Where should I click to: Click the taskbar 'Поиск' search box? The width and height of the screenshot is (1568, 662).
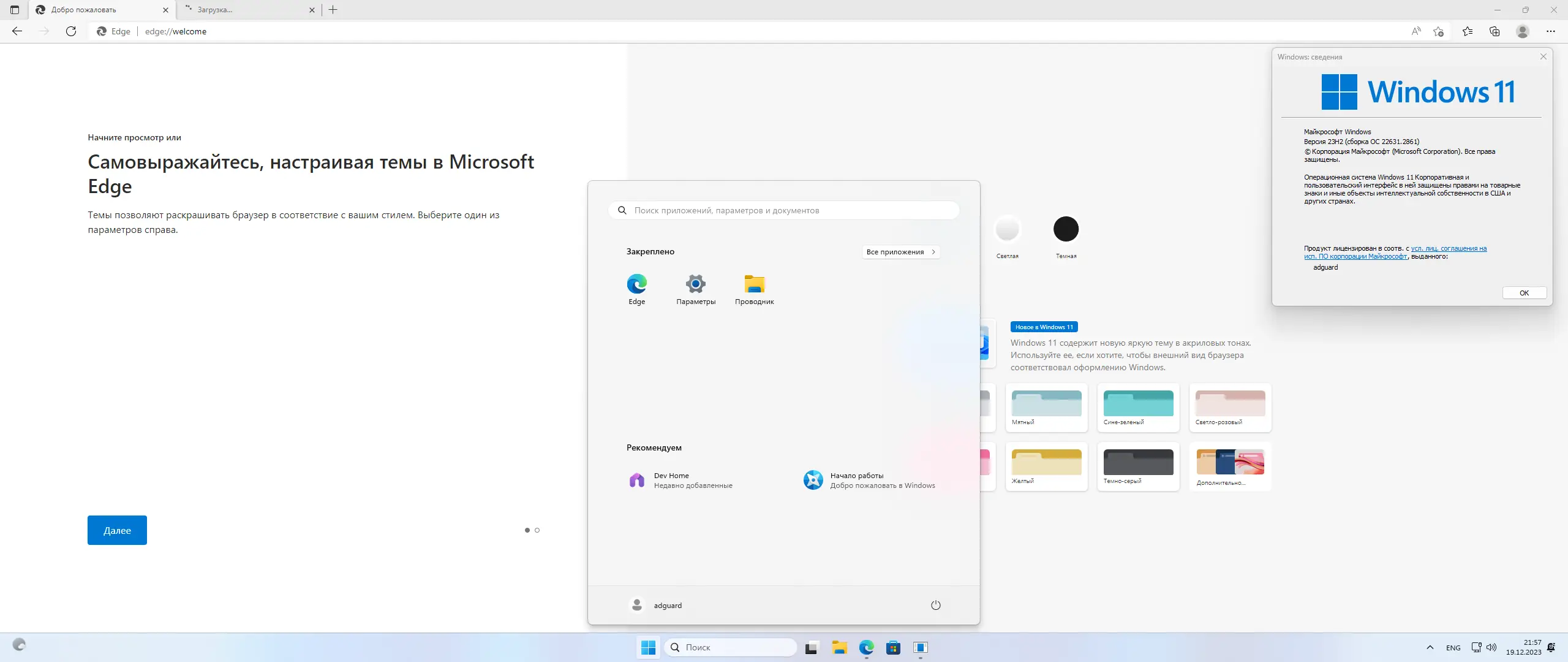pos(731,647)
